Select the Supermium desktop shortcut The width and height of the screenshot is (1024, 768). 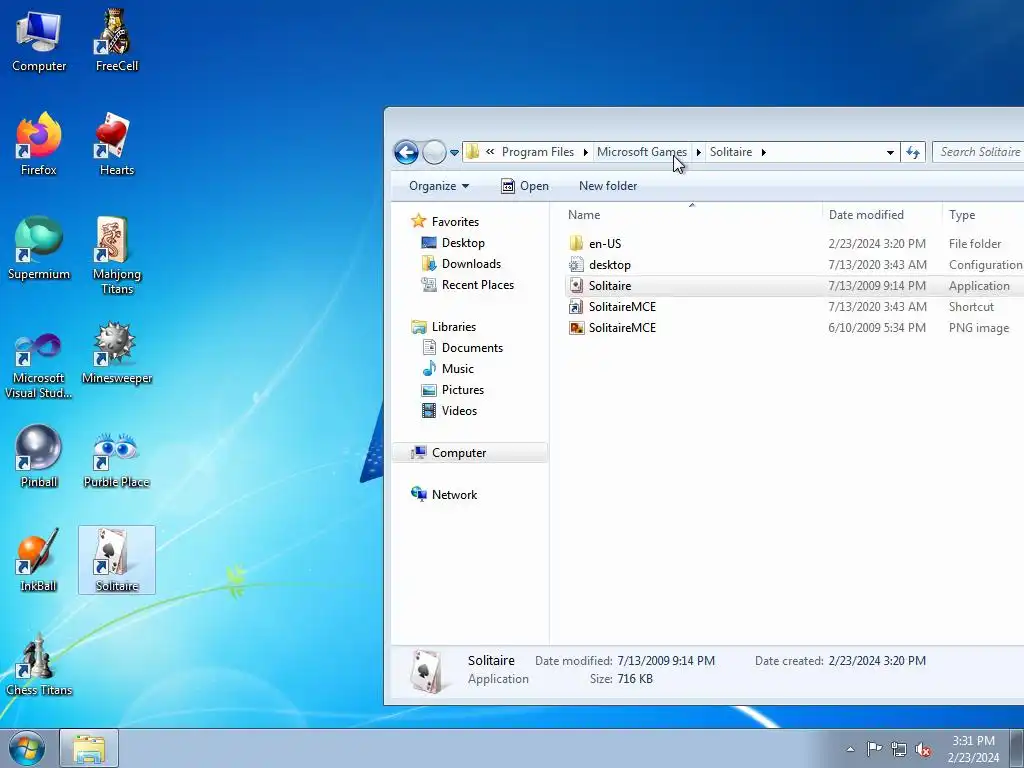(x=39, y=248)
